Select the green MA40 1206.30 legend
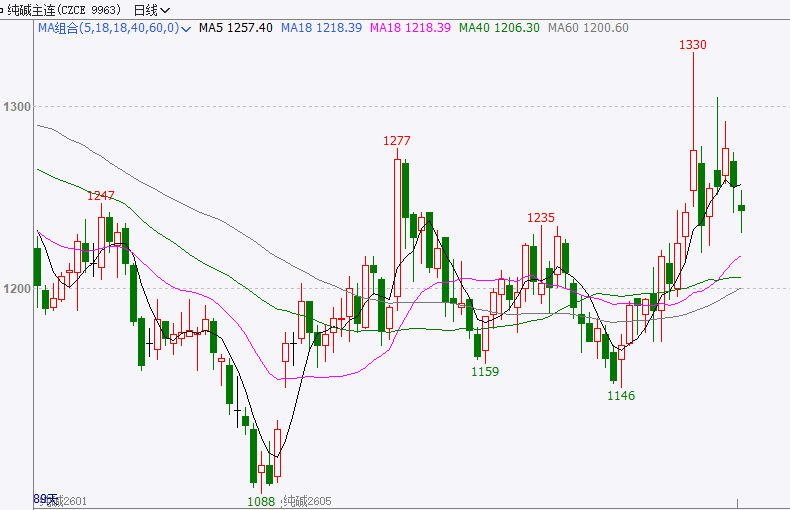 (498, 28)
